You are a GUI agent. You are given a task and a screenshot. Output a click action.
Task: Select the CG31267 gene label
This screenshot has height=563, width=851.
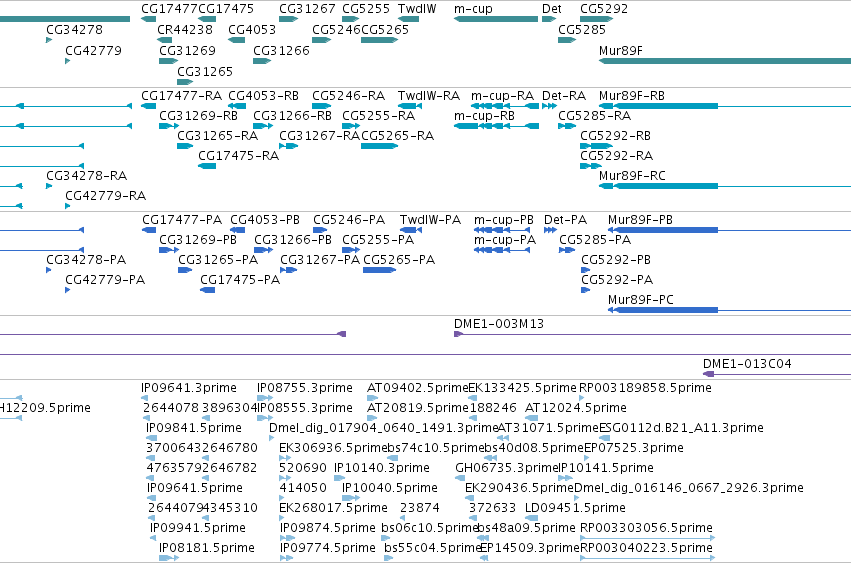coord(307,9)
